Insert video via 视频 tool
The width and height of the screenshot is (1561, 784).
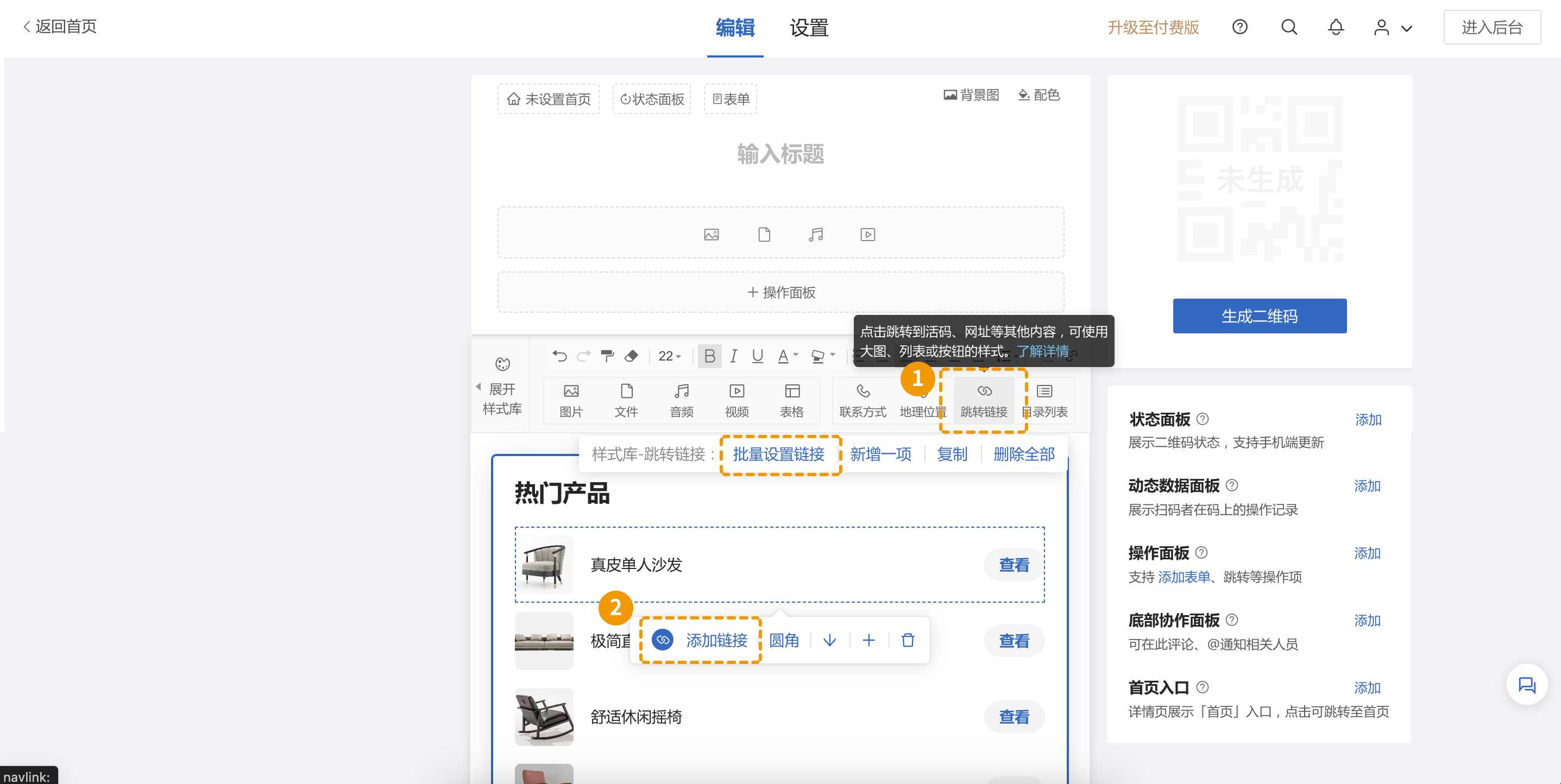click(x=737, y=401)
